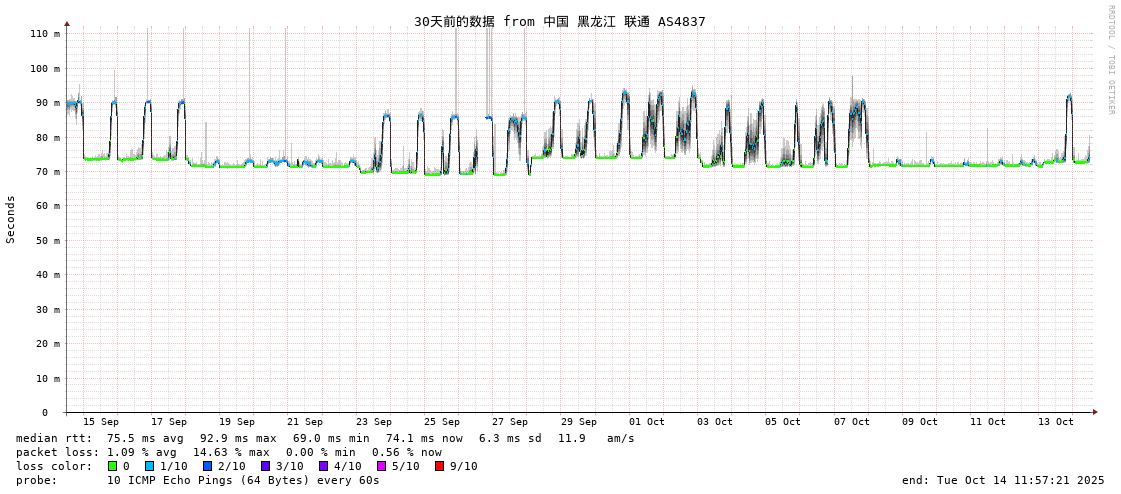The image size is (1121, 494).
Task: Click the red 9/10 loss swatch
Action: (440, 466)
